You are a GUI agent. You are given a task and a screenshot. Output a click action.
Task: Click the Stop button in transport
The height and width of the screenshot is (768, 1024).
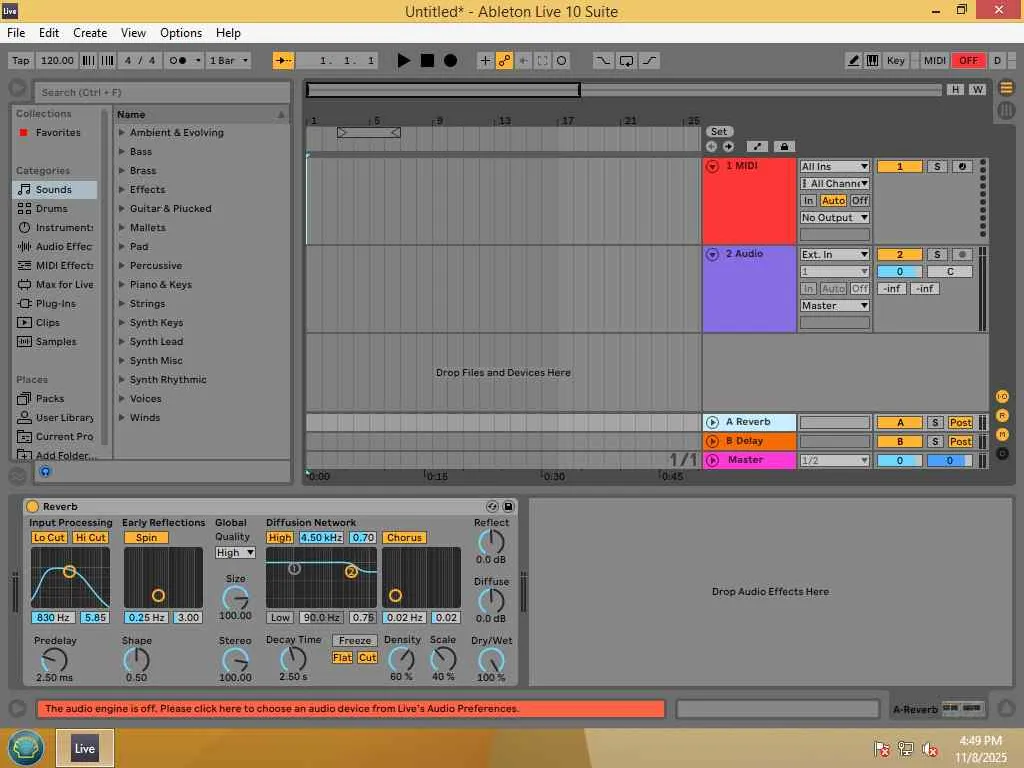pos(427,61)
